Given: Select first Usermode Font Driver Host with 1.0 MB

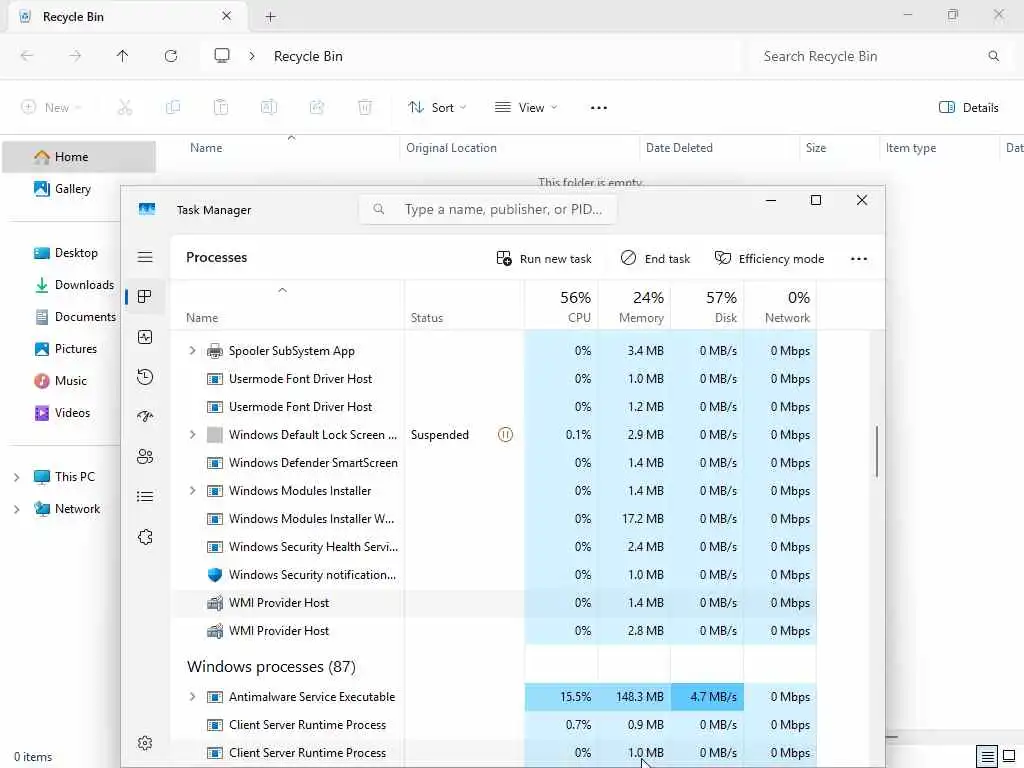Looking at the screenshot, I should tap(494, 379).
